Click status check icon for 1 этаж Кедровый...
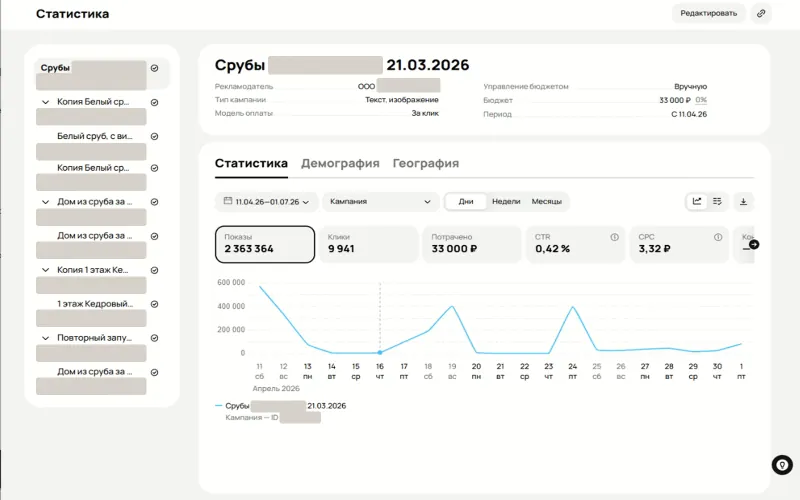This screenshot has width=800, height=500. [154, 304]
